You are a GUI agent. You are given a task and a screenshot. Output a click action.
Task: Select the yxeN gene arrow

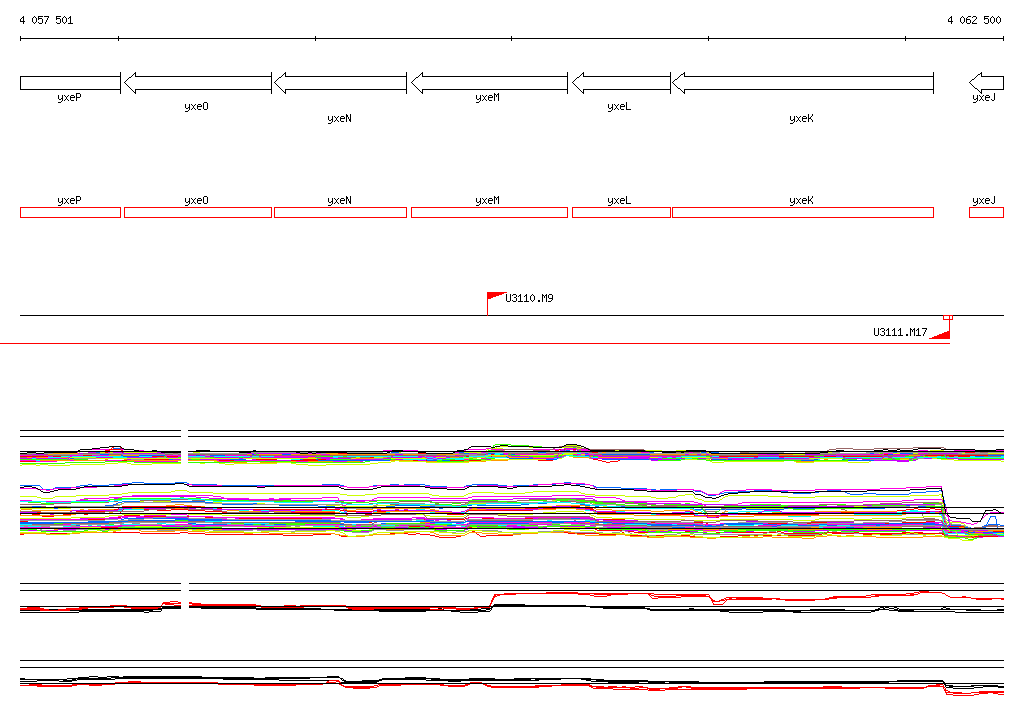[340, 83]
